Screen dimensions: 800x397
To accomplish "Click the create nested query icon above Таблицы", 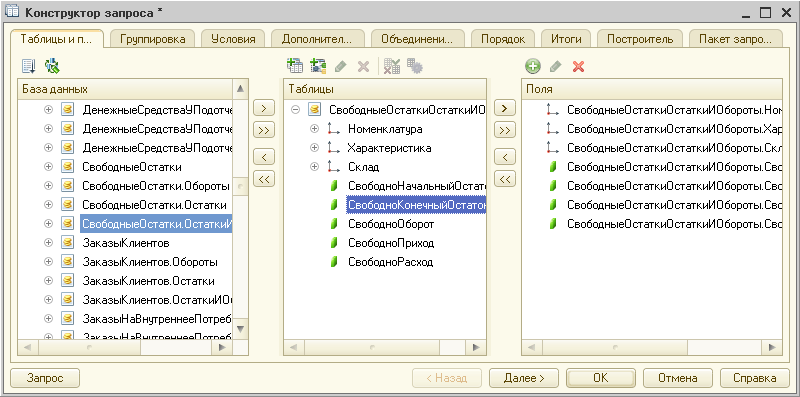I will click(295, 66).
